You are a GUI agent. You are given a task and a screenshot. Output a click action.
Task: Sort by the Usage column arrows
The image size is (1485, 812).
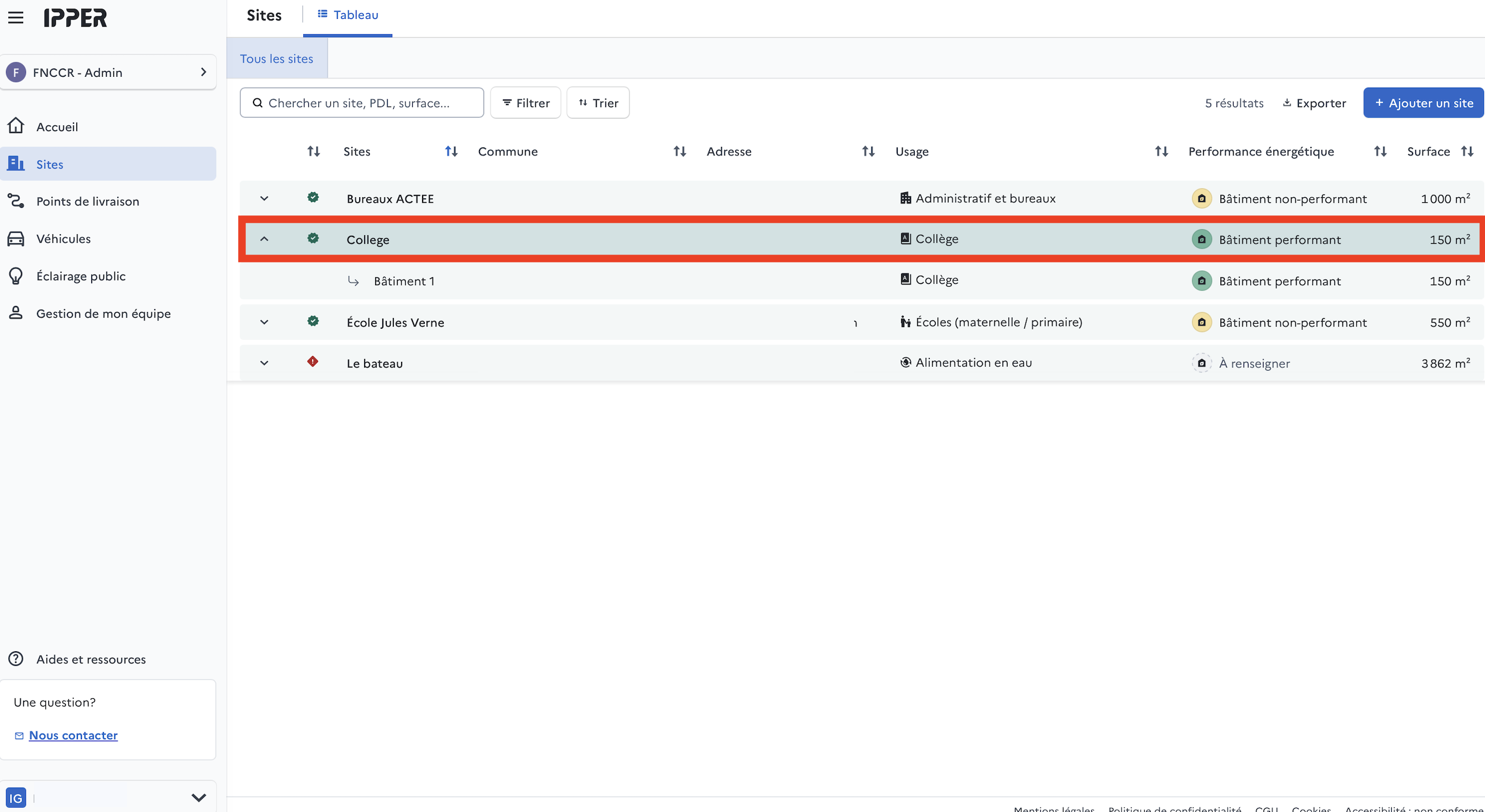tap(1162, 151)
